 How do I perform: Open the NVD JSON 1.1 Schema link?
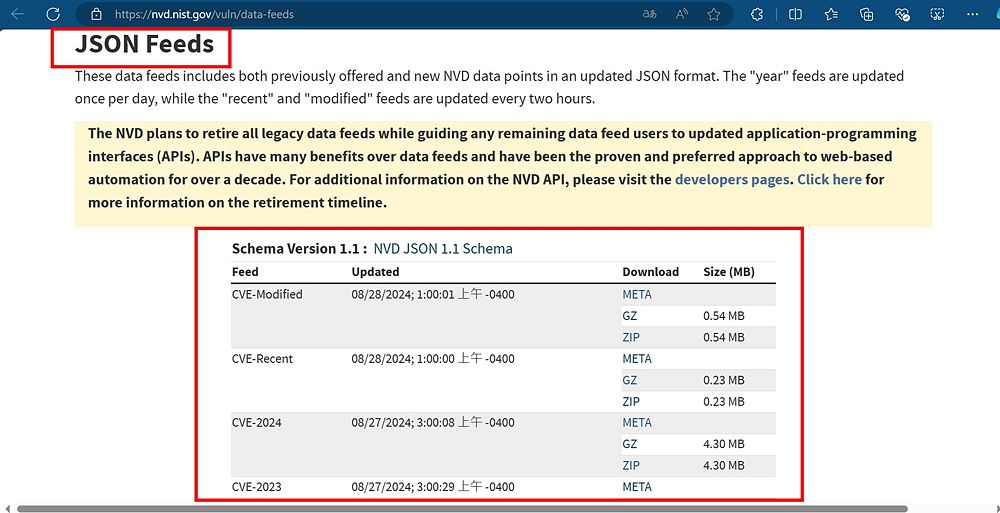pos(443,249)
